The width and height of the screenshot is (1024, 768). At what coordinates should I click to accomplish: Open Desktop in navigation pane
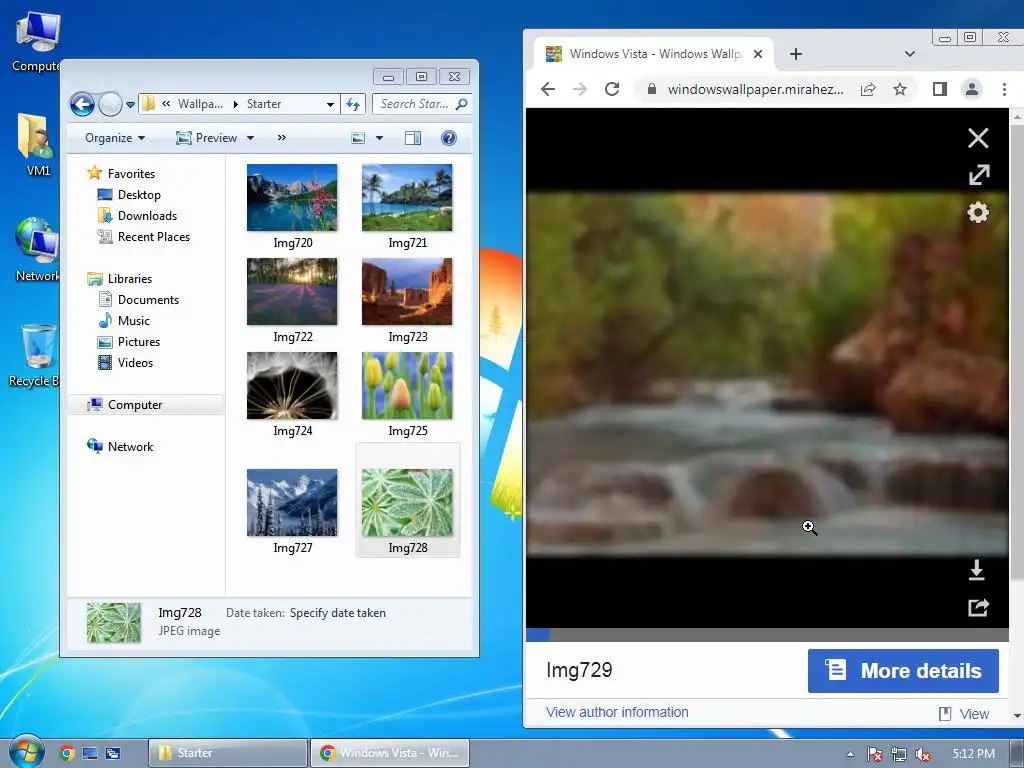click(x=139, y=195)
